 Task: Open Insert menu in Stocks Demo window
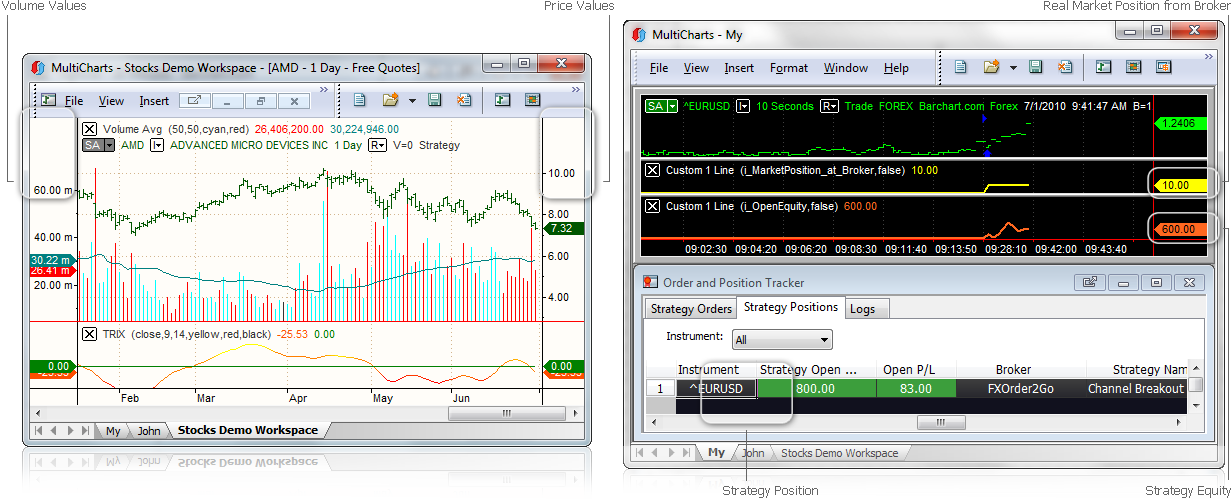pyautogui.click(x=154, y=101)
